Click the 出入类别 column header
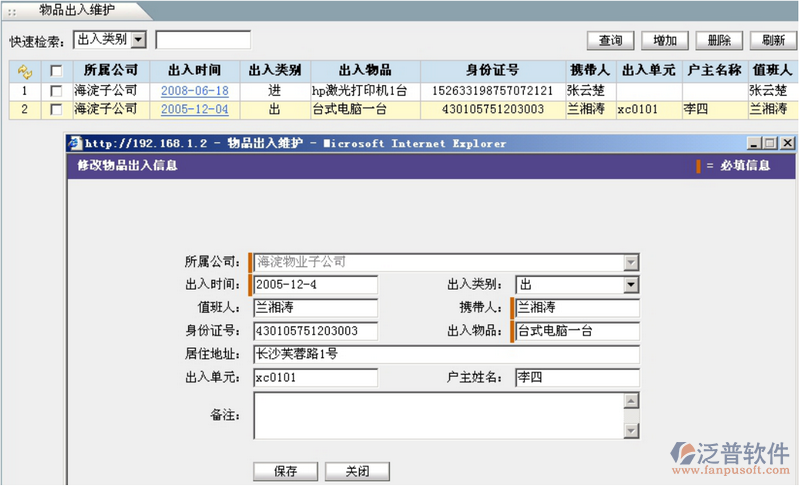Screen dimensions: 800x486 275,70
